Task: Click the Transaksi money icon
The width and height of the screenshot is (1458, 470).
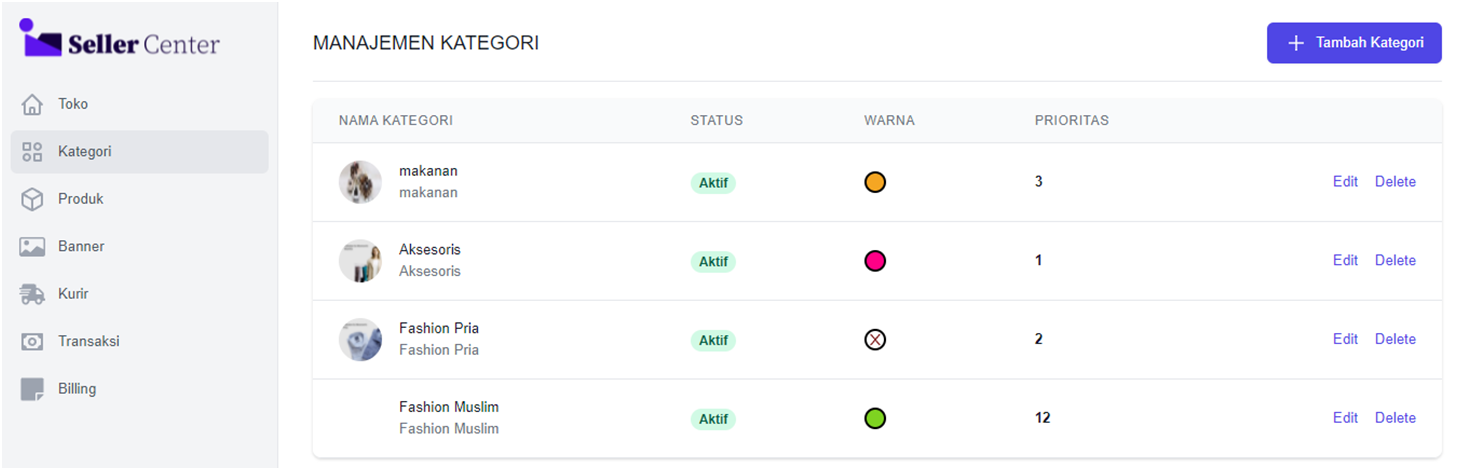Action: tap(32, 341)
